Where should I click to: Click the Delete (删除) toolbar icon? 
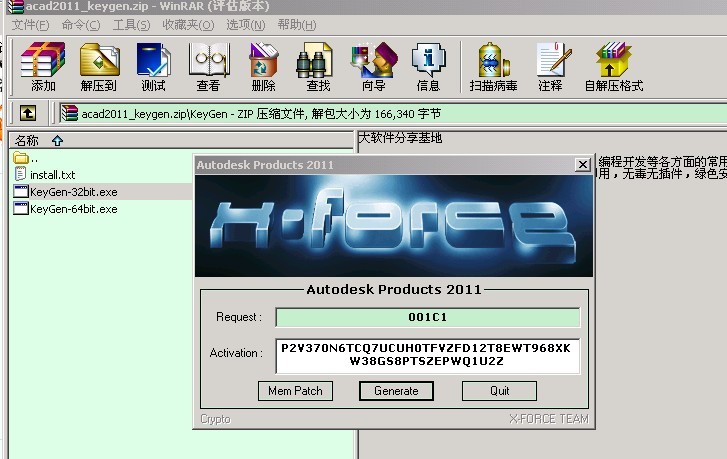[263, 66]
